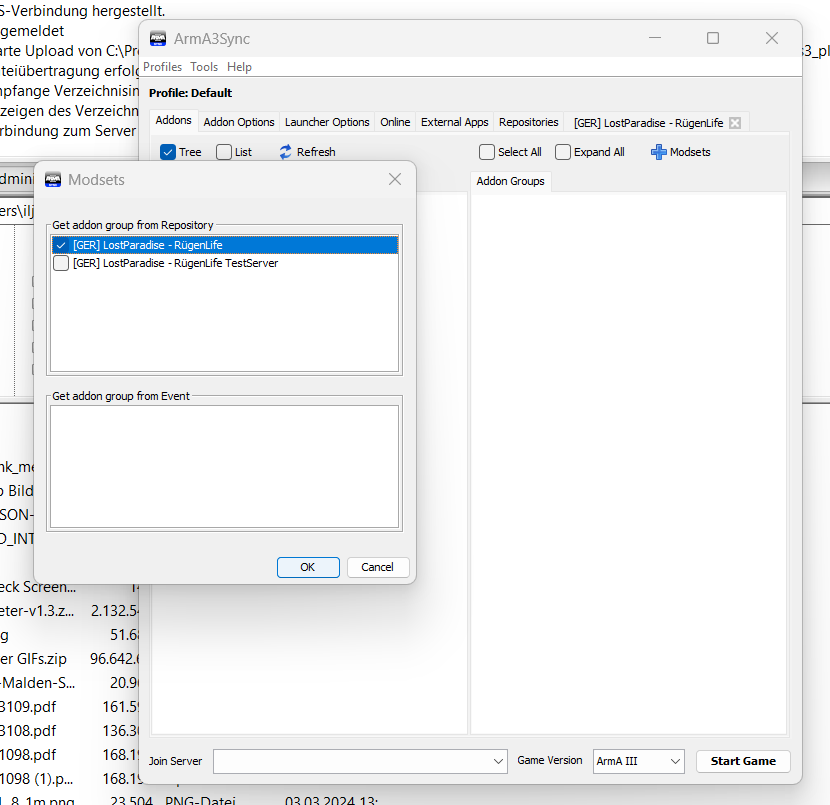Maximize the ArmA3Sync window
The image size is (830, 805).
click(713, 38)
